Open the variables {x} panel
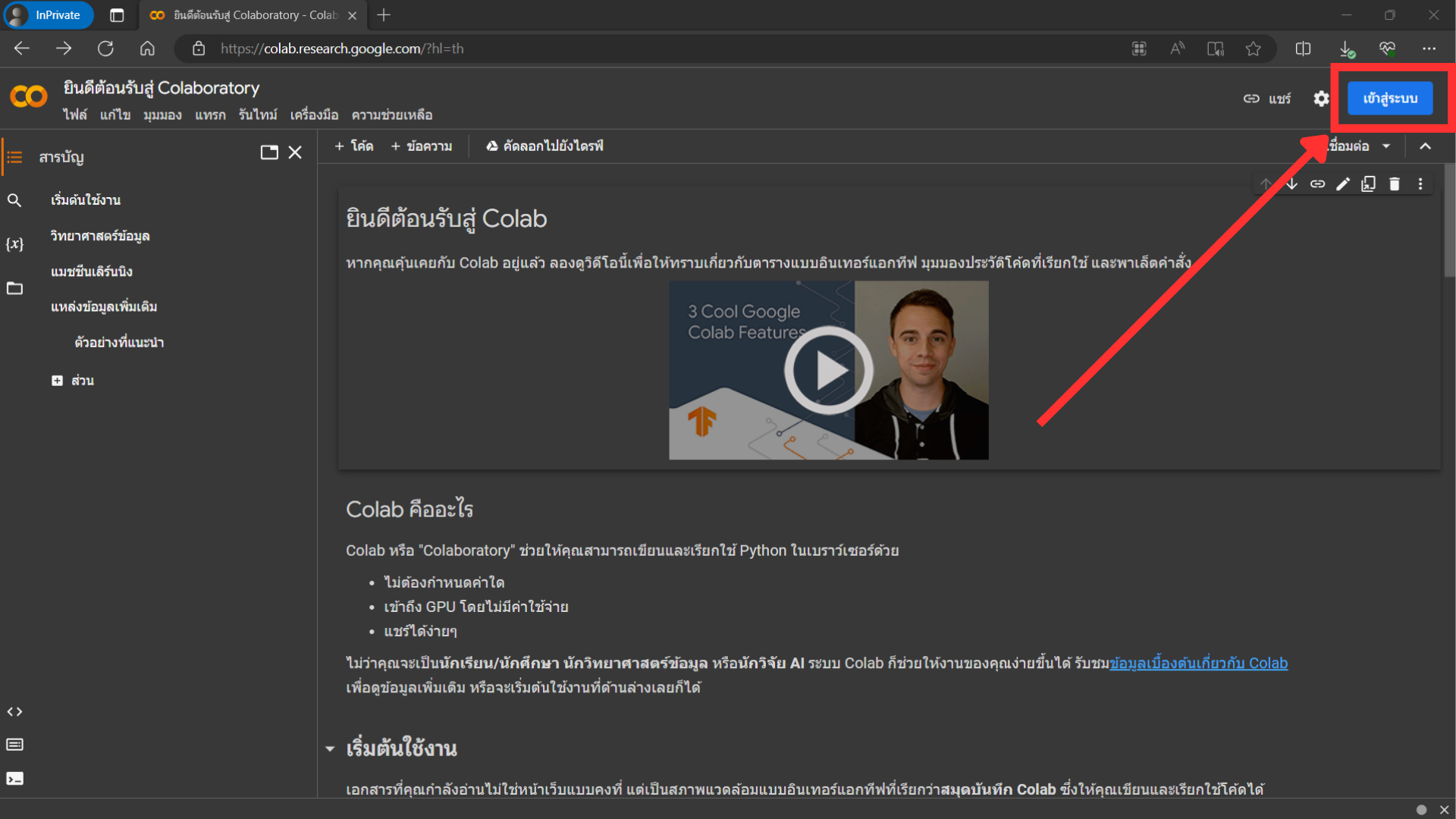Screen dimensions: 1456x819 (14, 244)
